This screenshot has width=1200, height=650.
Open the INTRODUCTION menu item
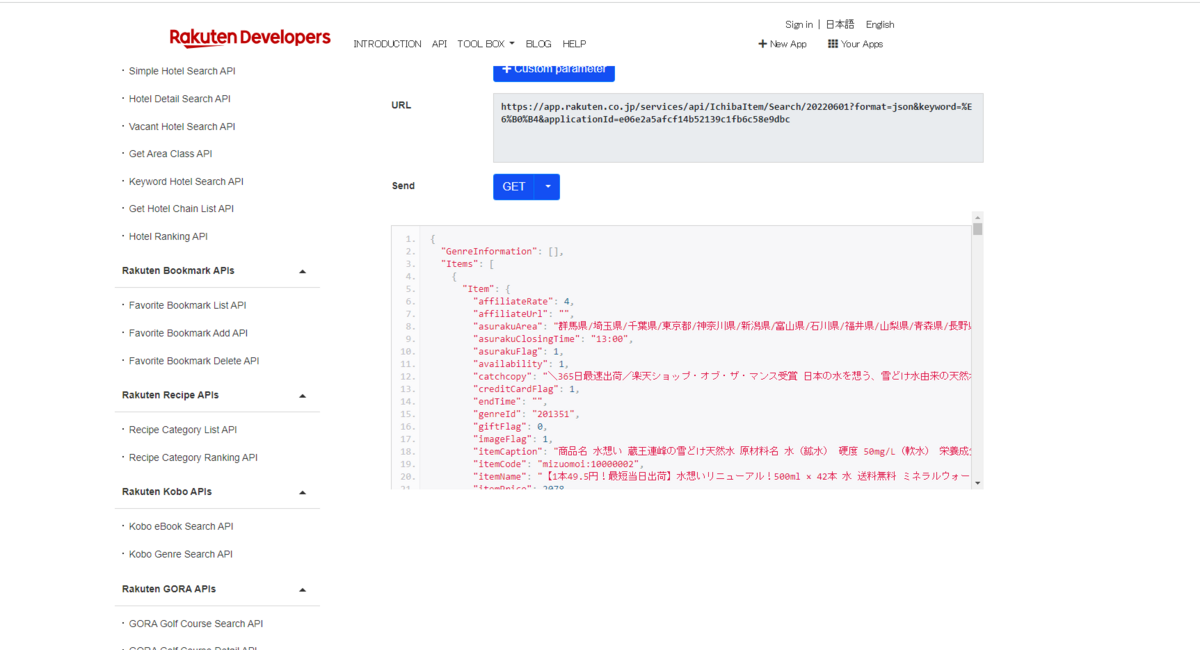click(x=387, y=44)
